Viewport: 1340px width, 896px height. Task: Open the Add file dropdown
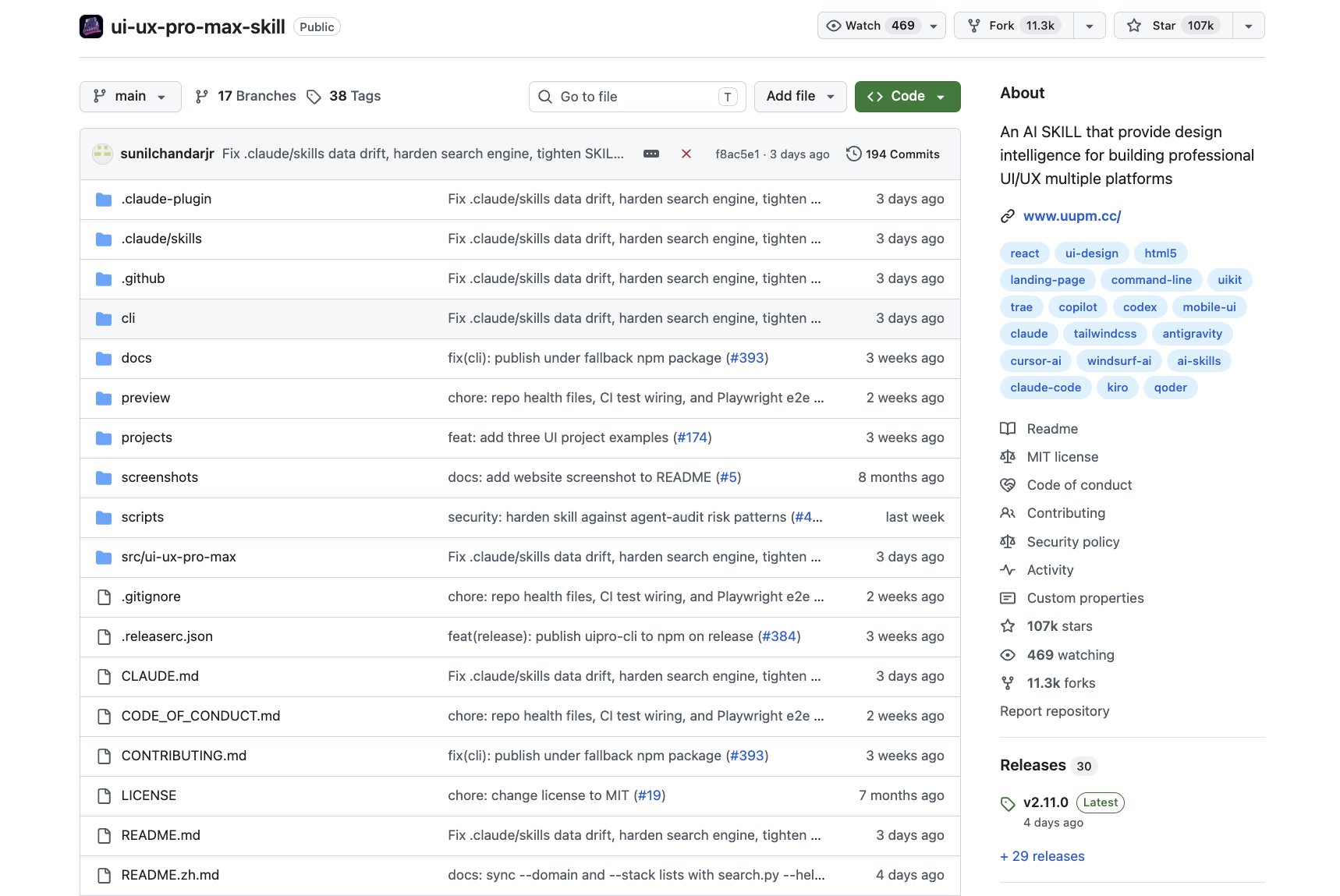coord(800,97)
